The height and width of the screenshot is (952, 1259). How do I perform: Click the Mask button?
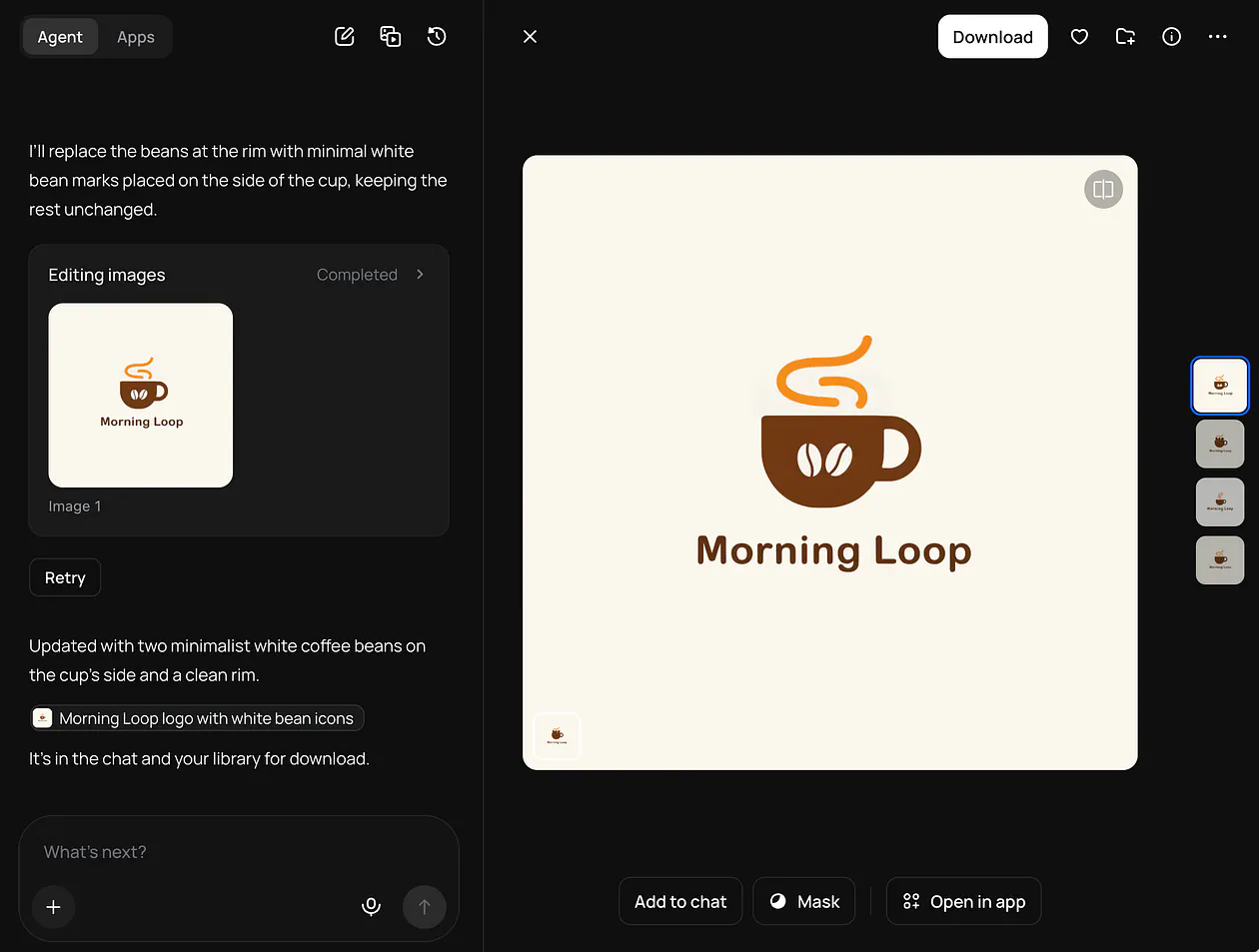804,902
